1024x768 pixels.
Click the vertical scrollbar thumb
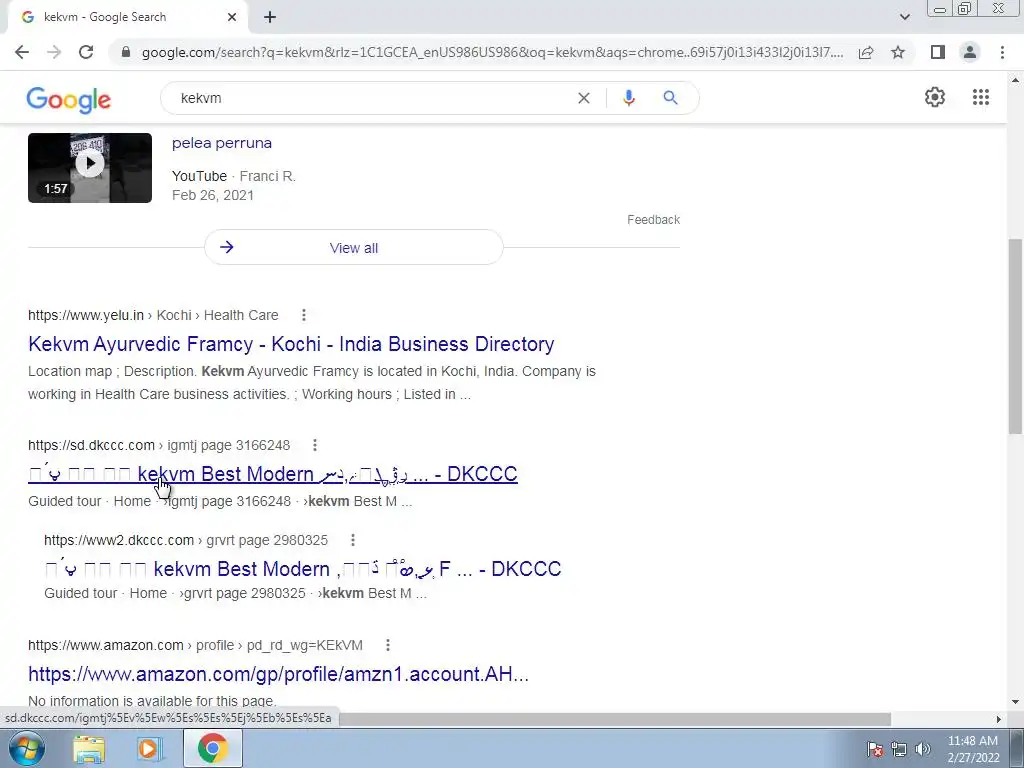[x=1016, y=336]
